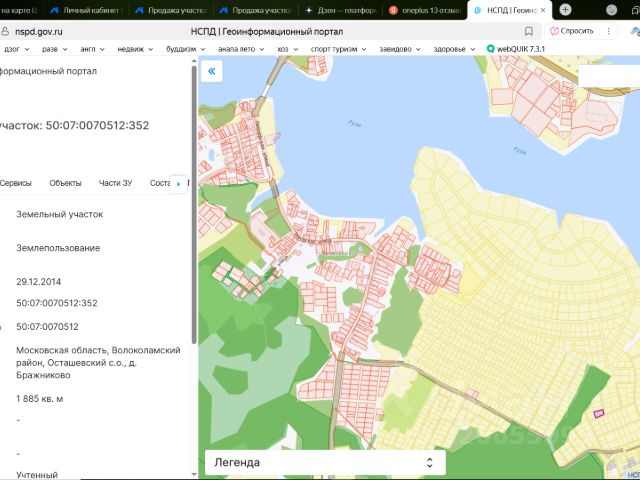This screenshot has width=640, height=480.
Task: Select the Объекты tab
Action: (65, 183)
